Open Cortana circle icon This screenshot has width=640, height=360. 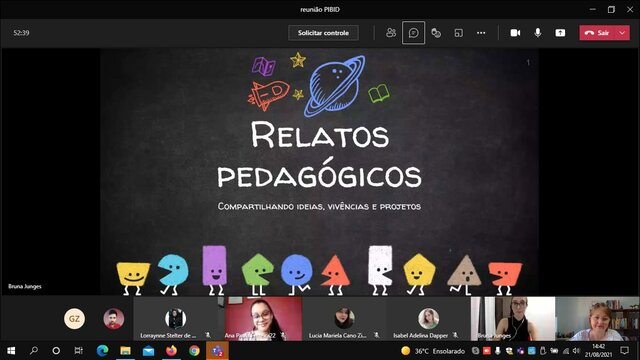(x=56, y=351)
